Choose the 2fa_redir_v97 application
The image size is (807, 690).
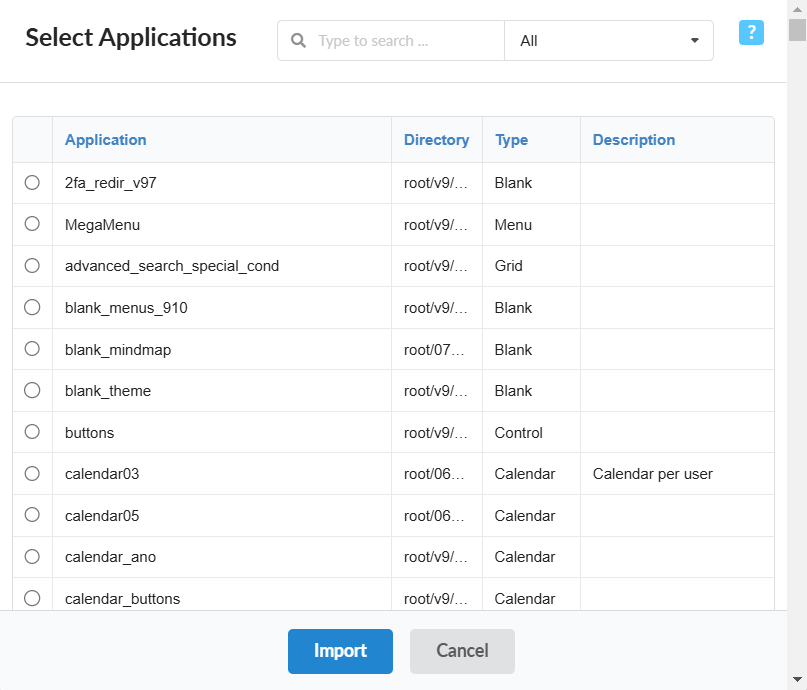(x=32, y=183)
